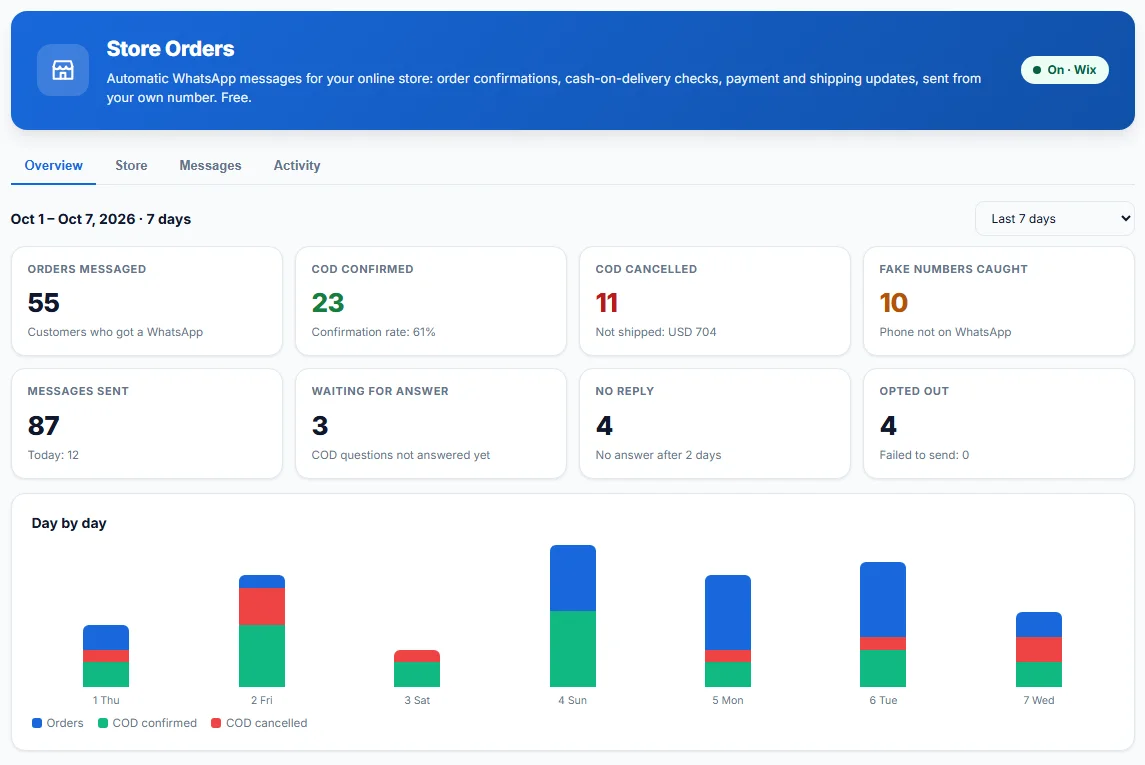Viewport: 1145px width, 765px height.
Task: Click 'No answer after 2 days' text
Action: pos(658,455)
